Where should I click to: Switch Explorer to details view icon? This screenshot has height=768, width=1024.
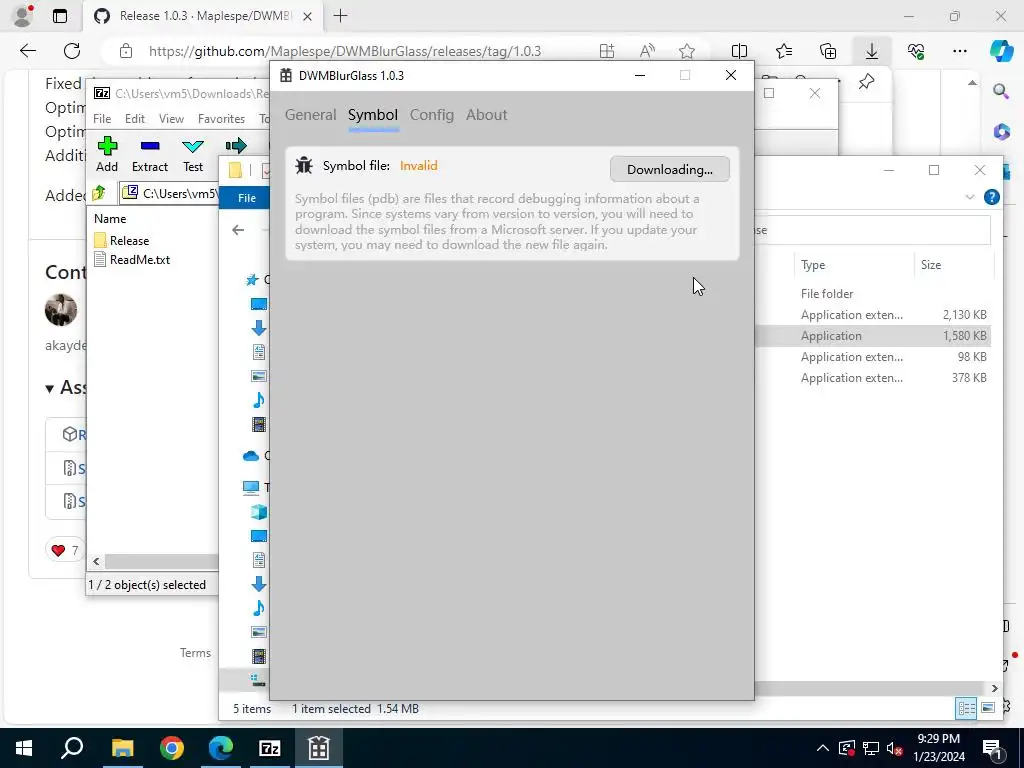(x=966, y=708)
